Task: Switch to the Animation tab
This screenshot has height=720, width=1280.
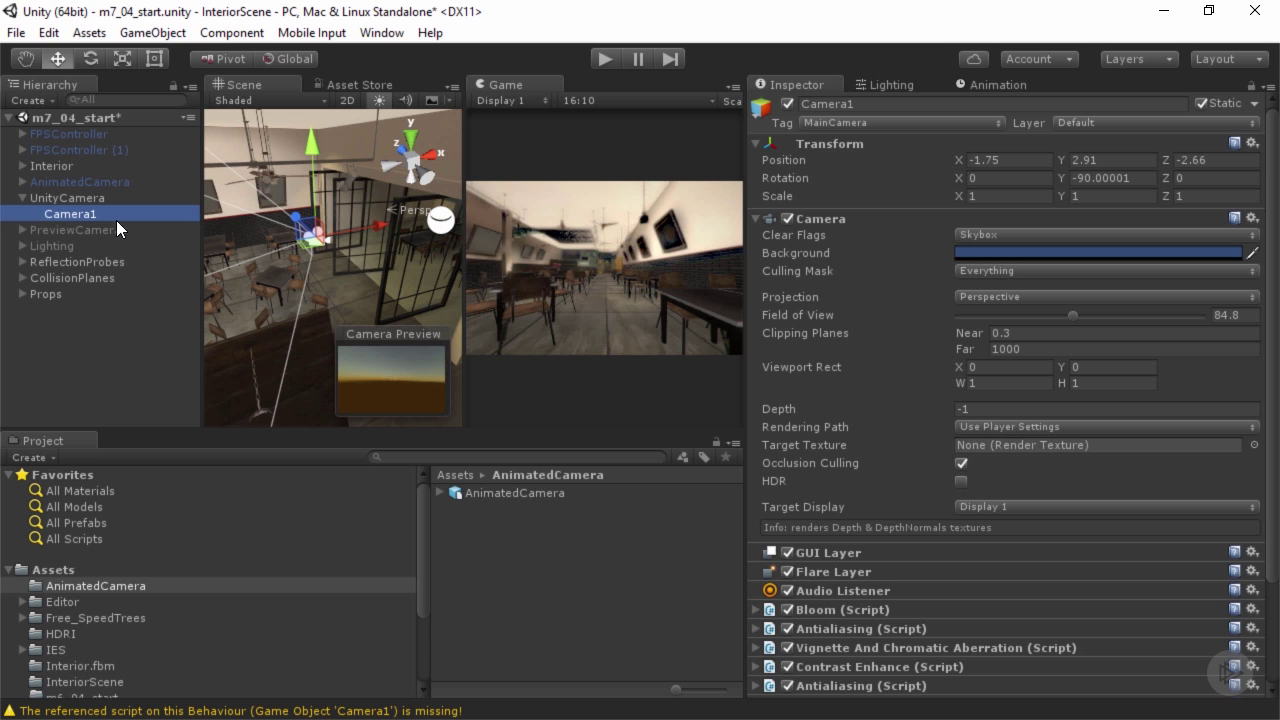Action: [992, 85]
